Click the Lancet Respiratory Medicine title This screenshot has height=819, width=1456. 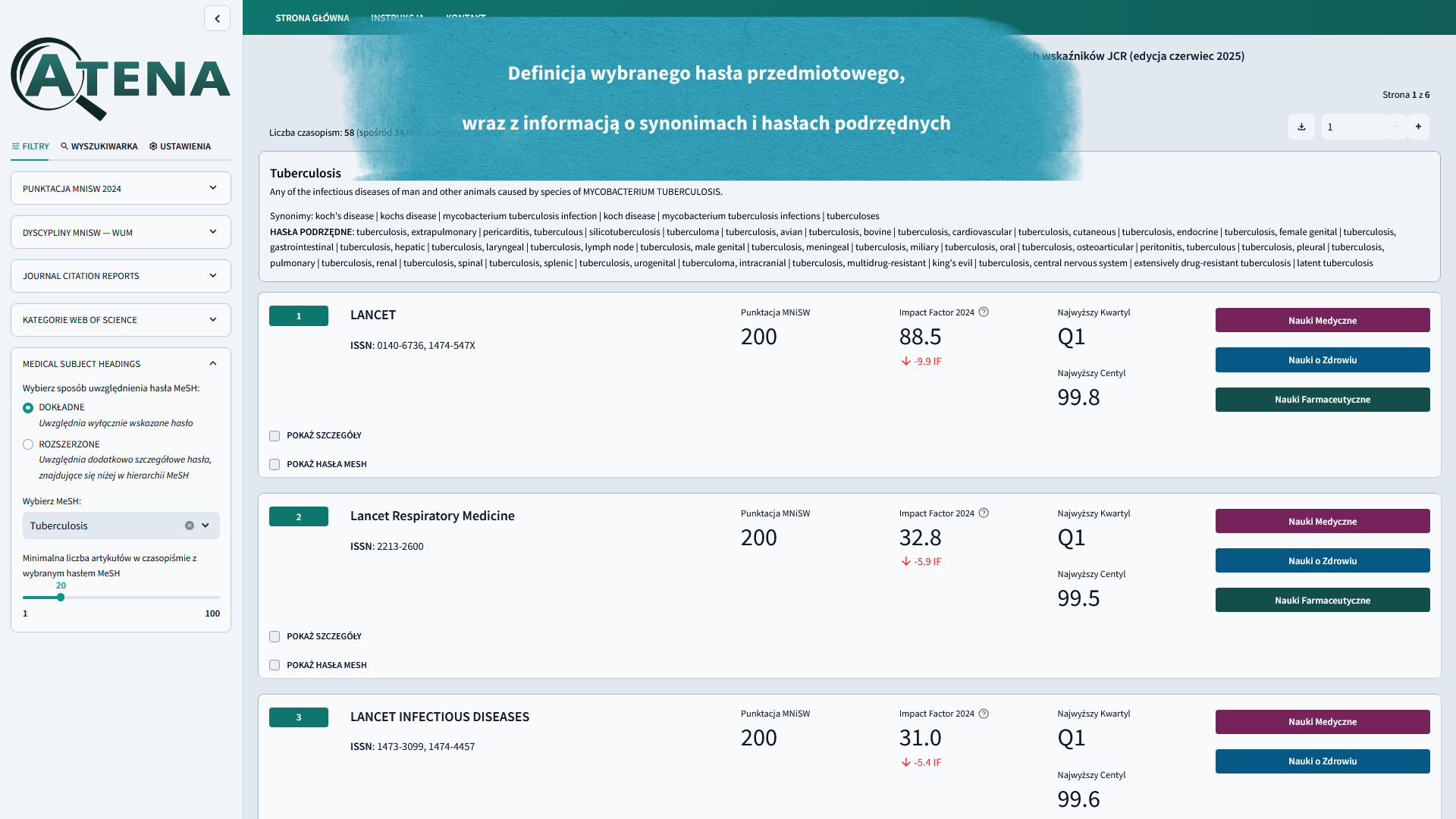tap(432, 516)
